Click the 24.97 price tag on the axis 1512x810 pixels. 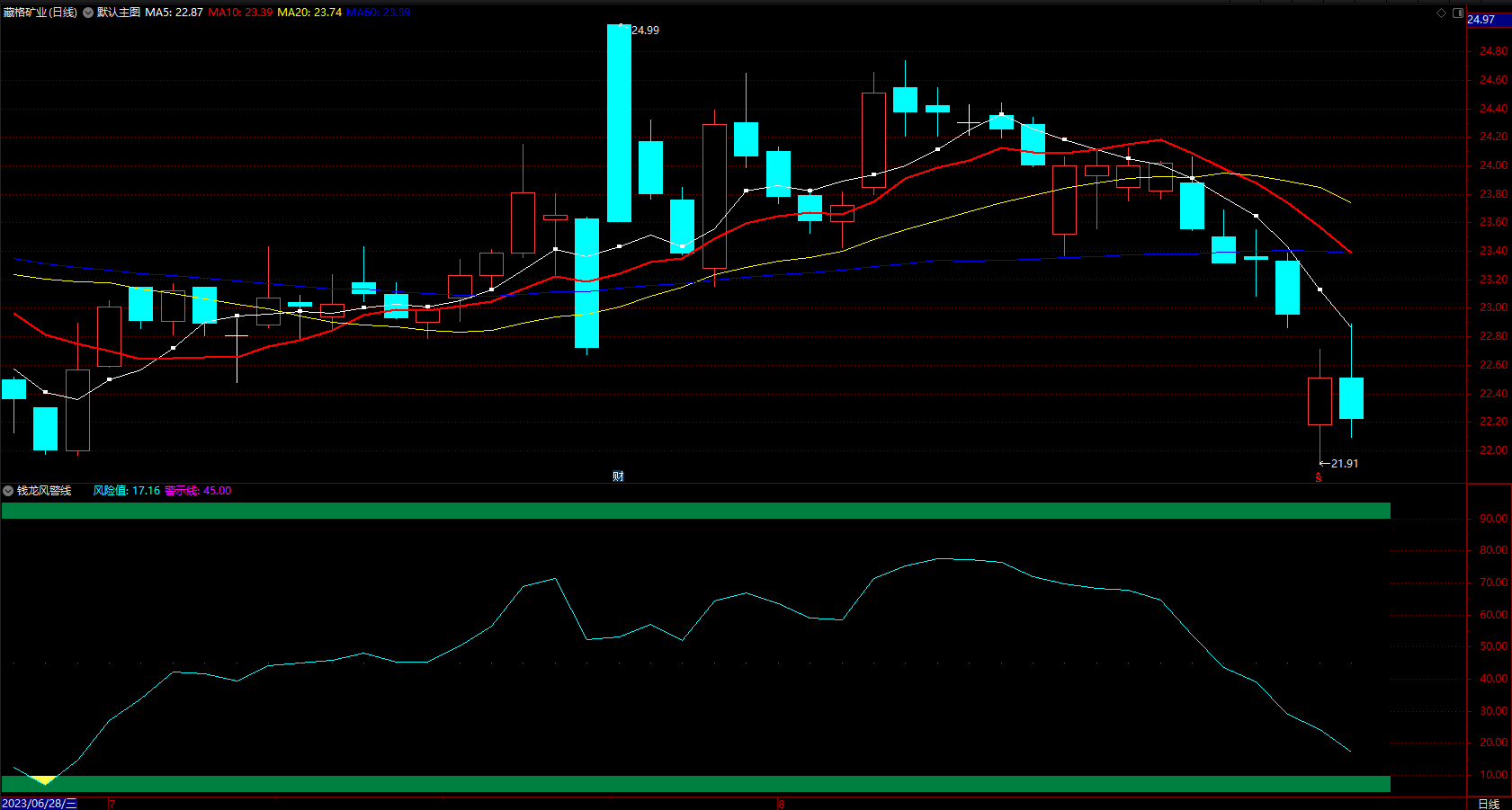pyautogui.click(x=1489, y=19)
